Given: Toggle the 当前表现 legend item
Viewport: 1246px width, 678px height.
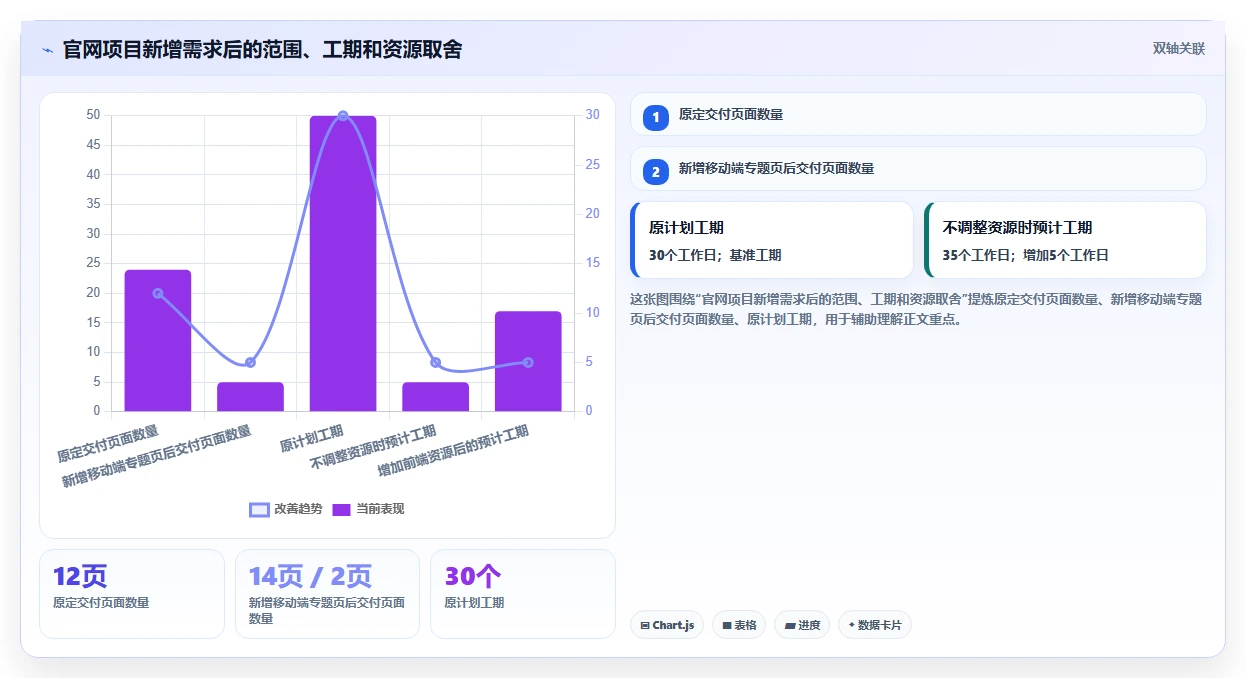Looking at the screenshot, I should tap(368, 509).
